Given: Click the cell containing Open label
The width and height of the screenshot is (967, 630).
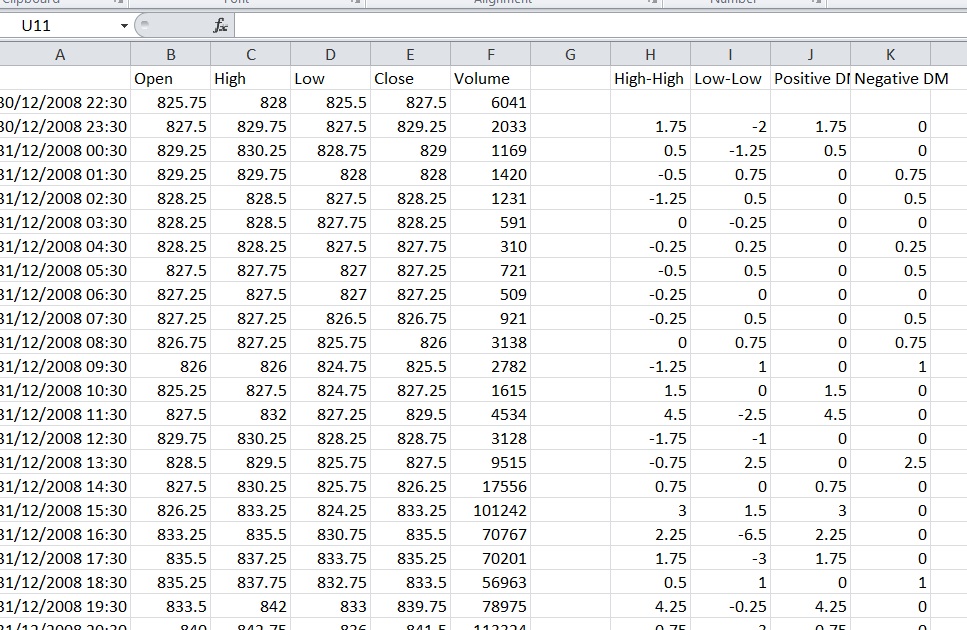Looking at the screenshot, I should point(170,78).
